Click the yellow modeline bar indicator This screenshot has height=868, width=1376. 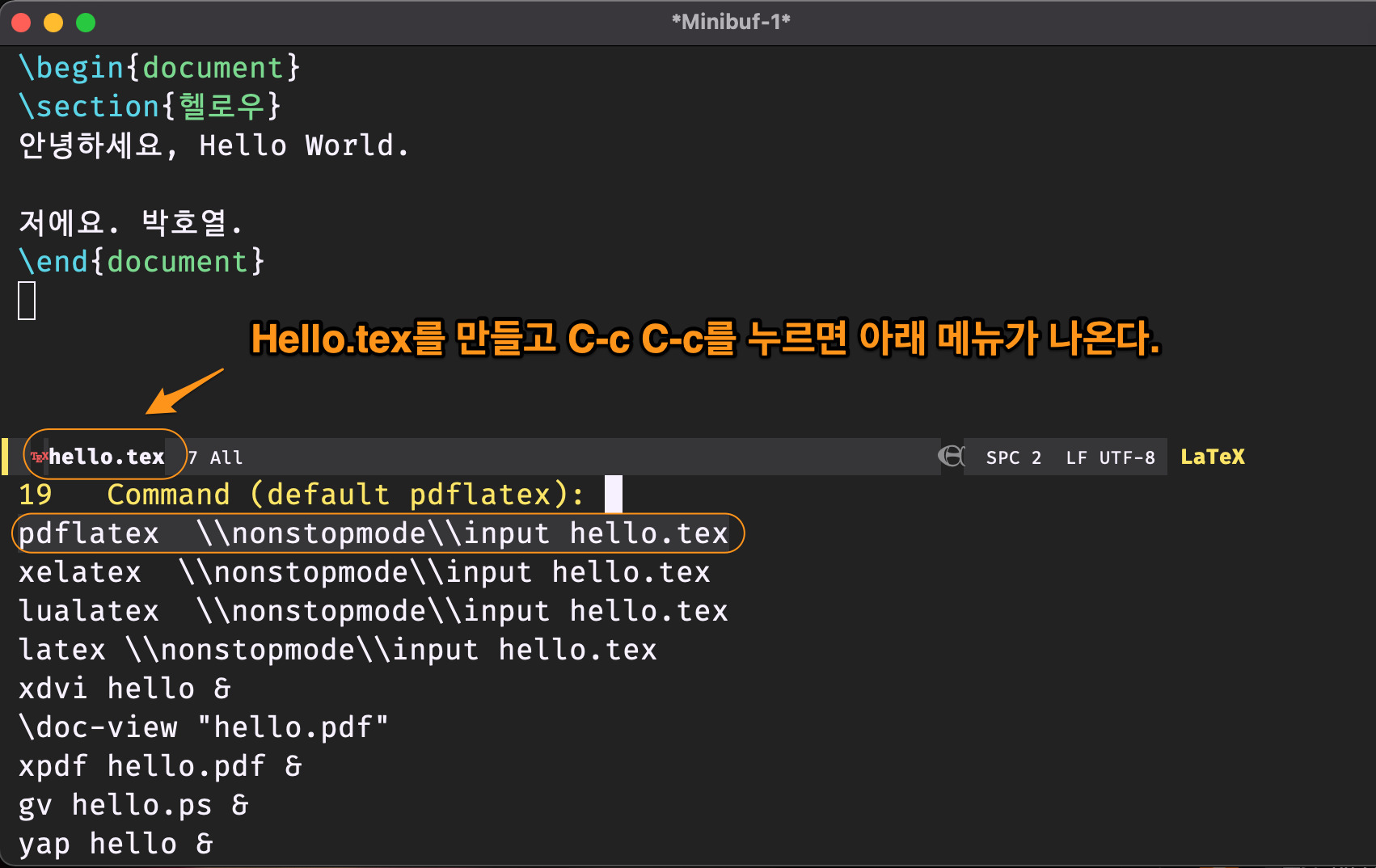coord(5,457)
